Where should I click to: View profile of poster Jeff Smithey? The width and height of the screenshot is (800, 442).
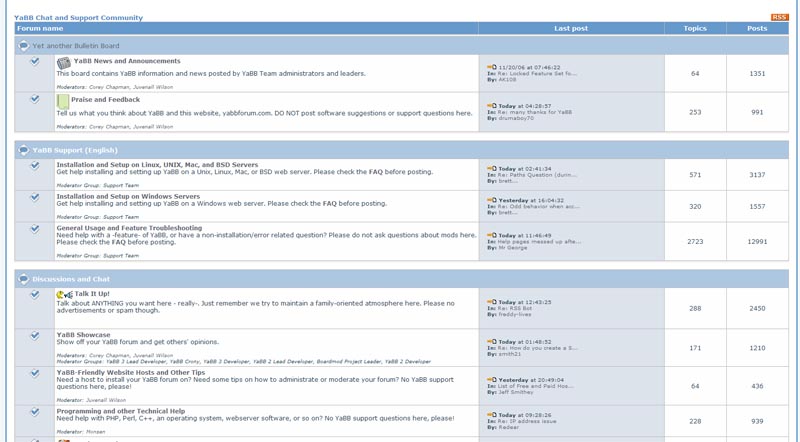(x=515, y=392)
